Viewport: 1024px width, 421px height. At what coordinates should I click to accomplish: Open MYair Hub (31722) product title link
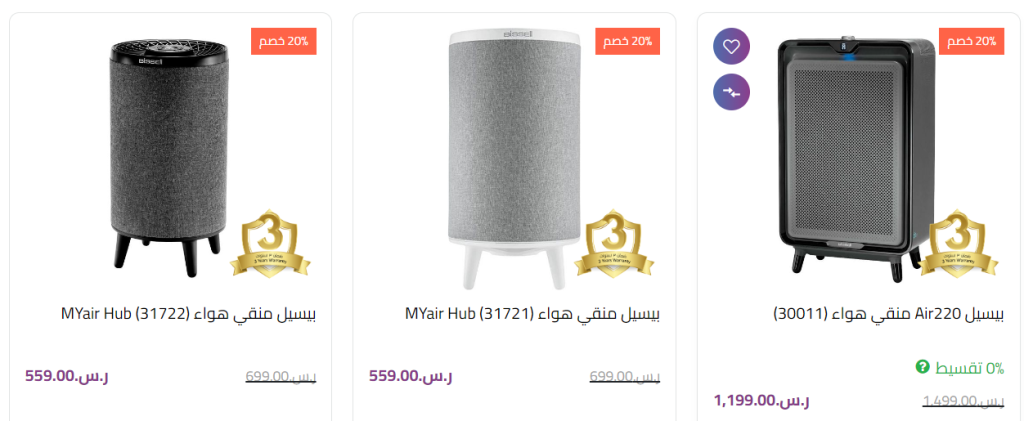coord(188,313)
